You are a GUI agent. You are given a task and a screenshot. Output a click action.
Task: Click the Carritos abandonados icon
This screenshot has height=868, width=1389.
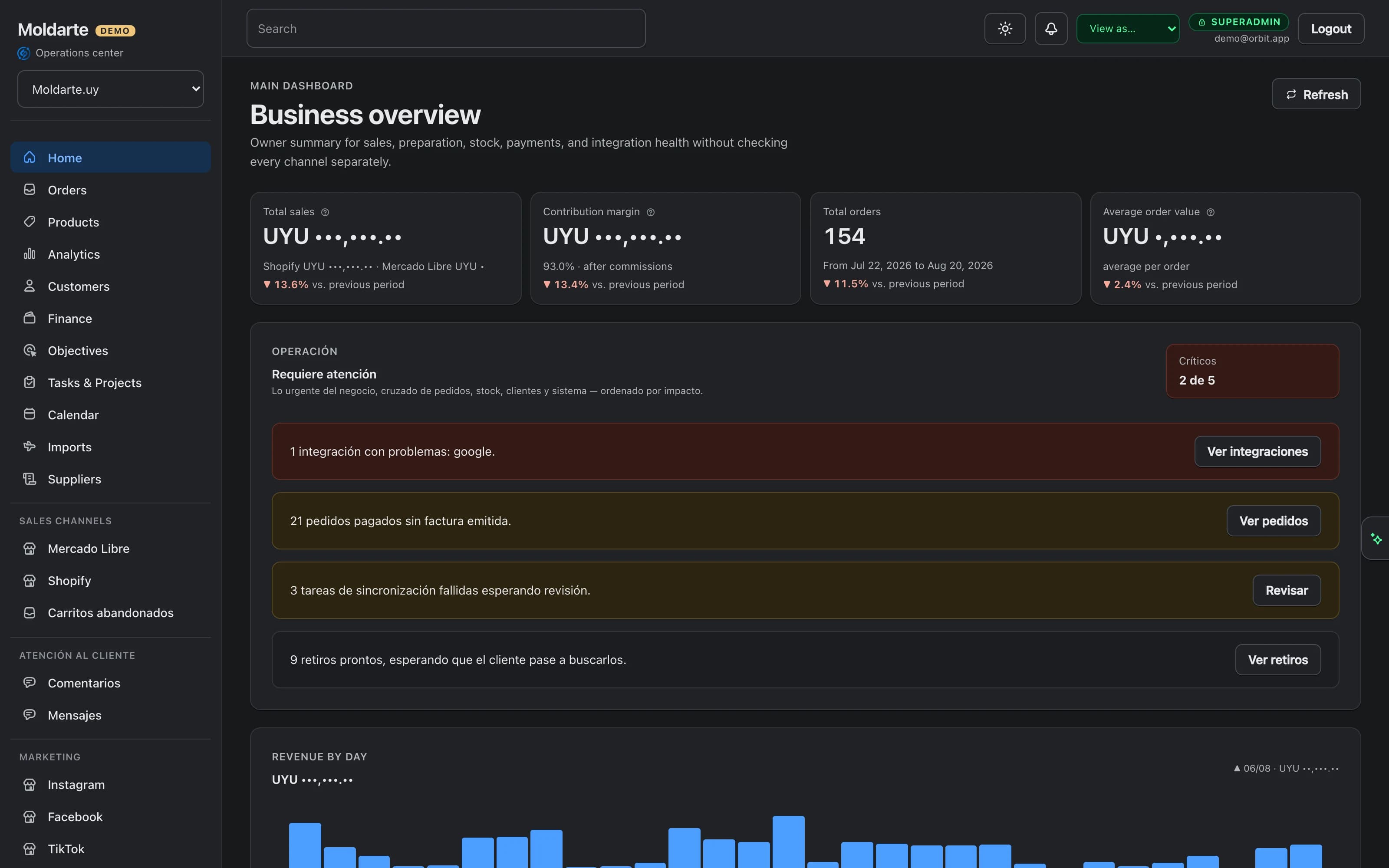(x=29, y=612)
